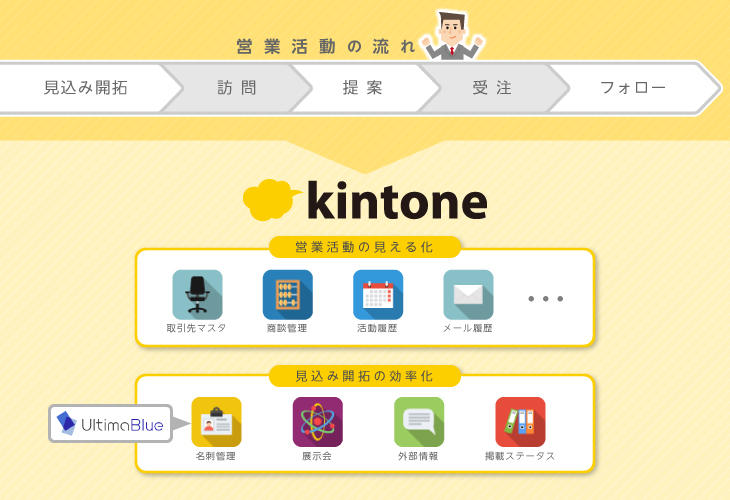Open the 名刺管理 ID badge icon
730x500 pixels.
[x=216, y=422]
